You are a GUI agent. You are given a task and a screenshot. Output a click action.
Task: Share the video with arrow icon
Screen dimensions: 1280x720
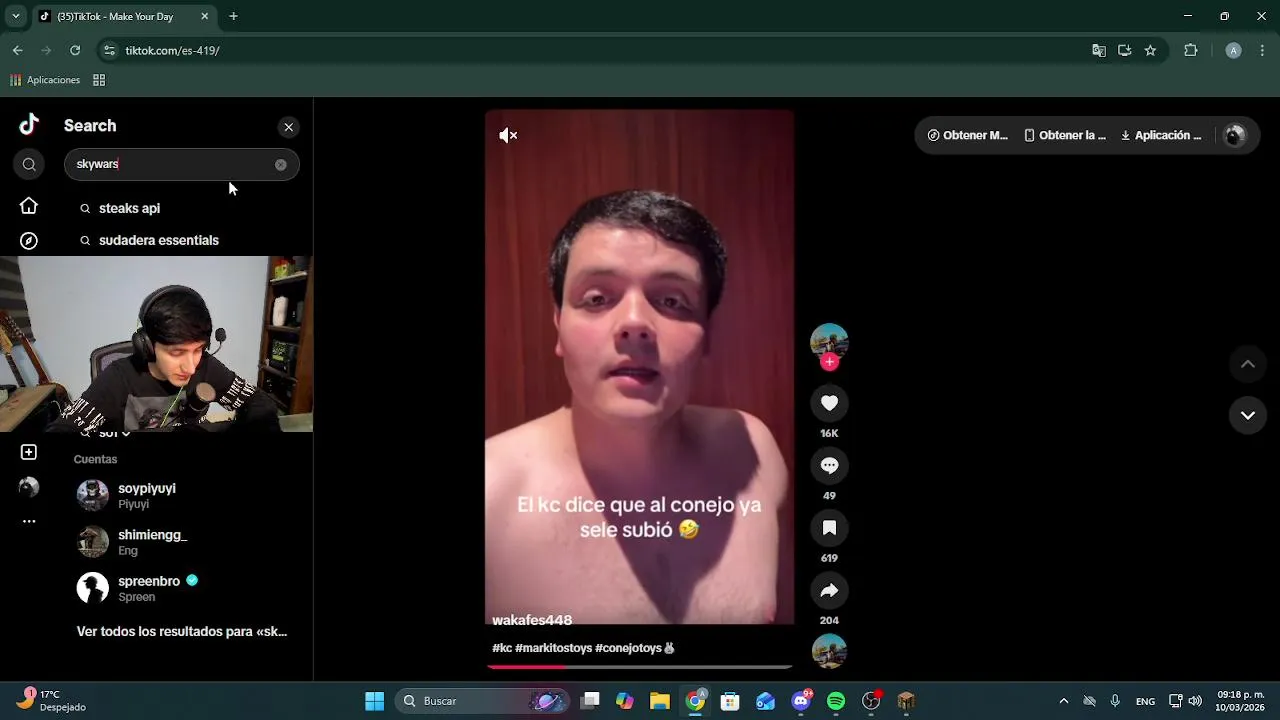click(829, 590)
